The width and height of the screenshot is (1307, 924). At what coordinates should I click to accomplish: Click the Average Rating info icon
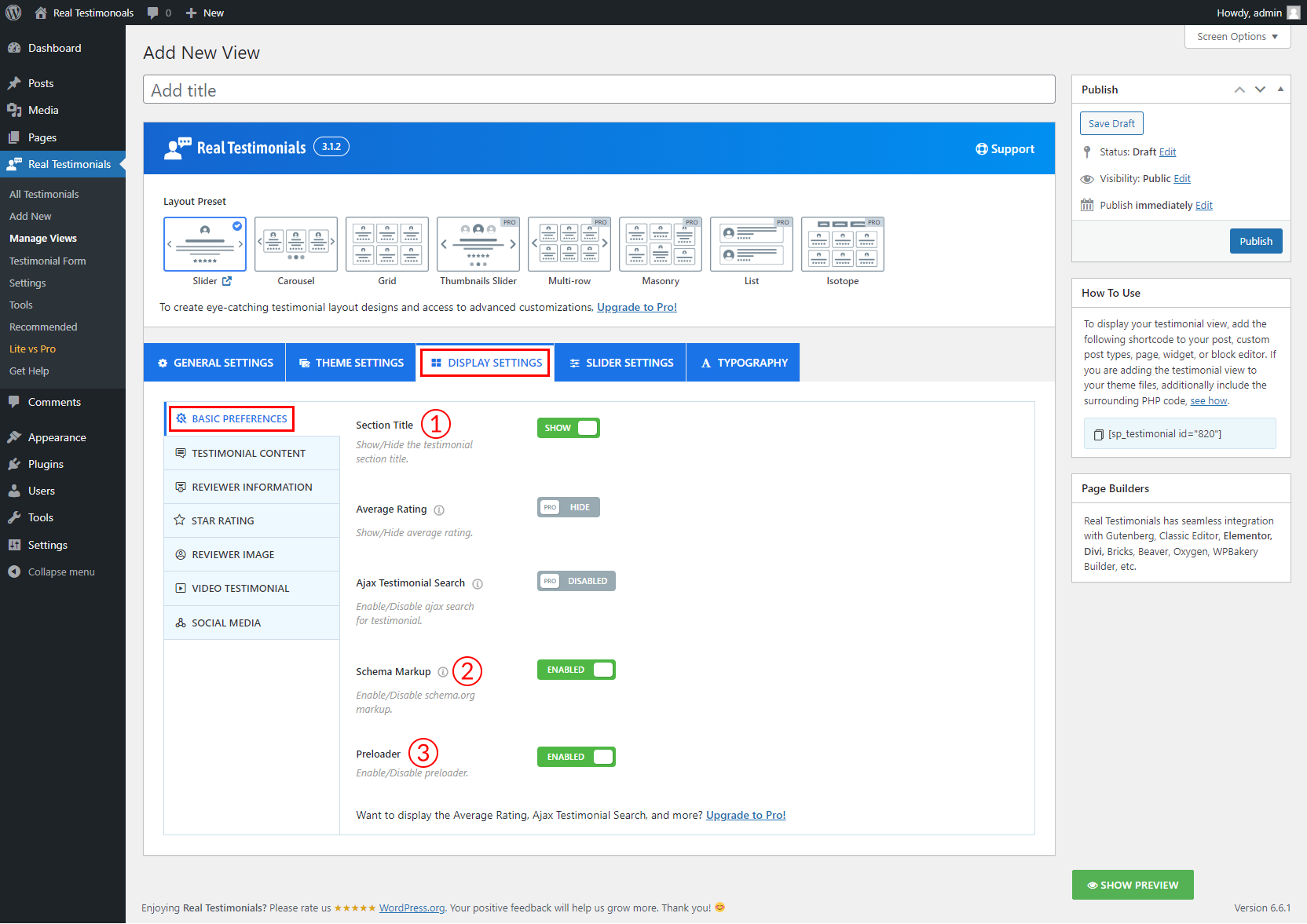(439, 510)
